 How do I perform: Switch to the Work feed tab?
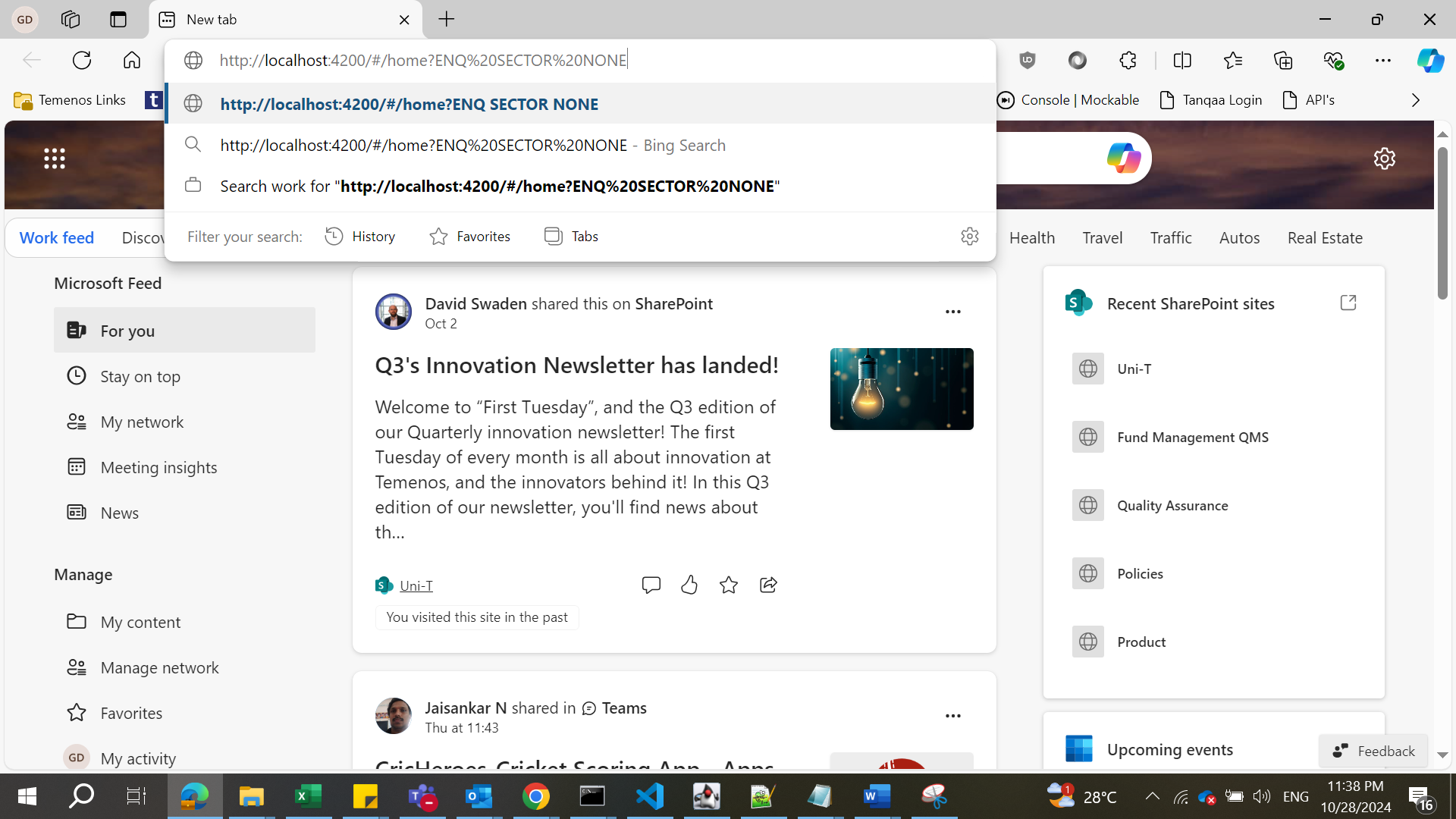click(x=57, y=238)
